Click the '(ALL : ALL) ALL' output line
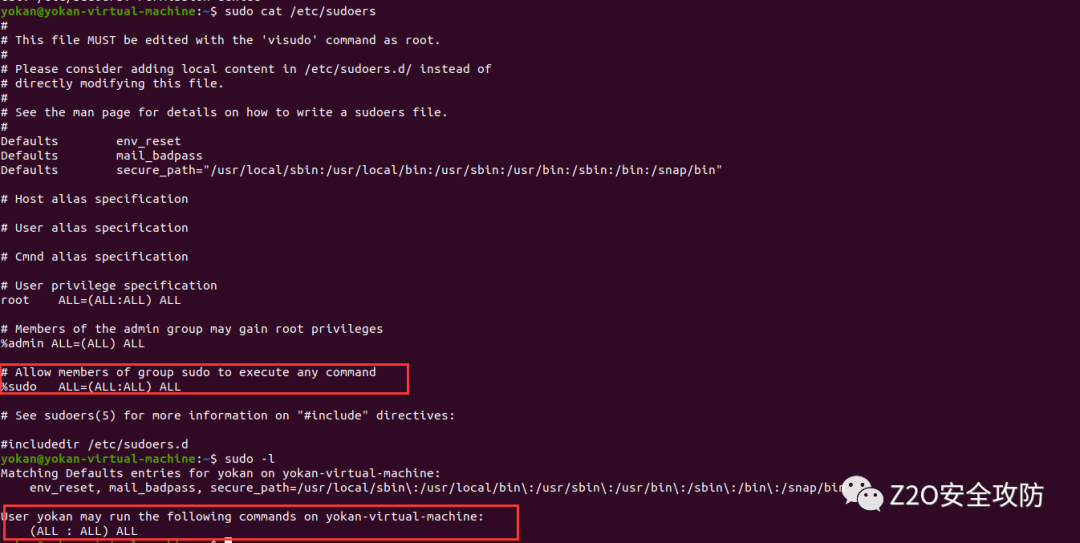1080x543 pixels. (83, 531)
